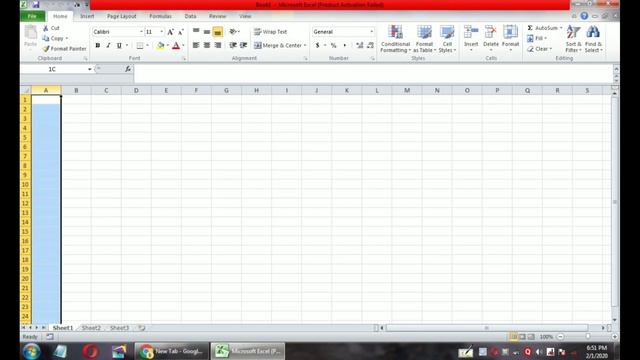Click the Copy icon
The height and width of the screenshot is (360, 640).
46,38
